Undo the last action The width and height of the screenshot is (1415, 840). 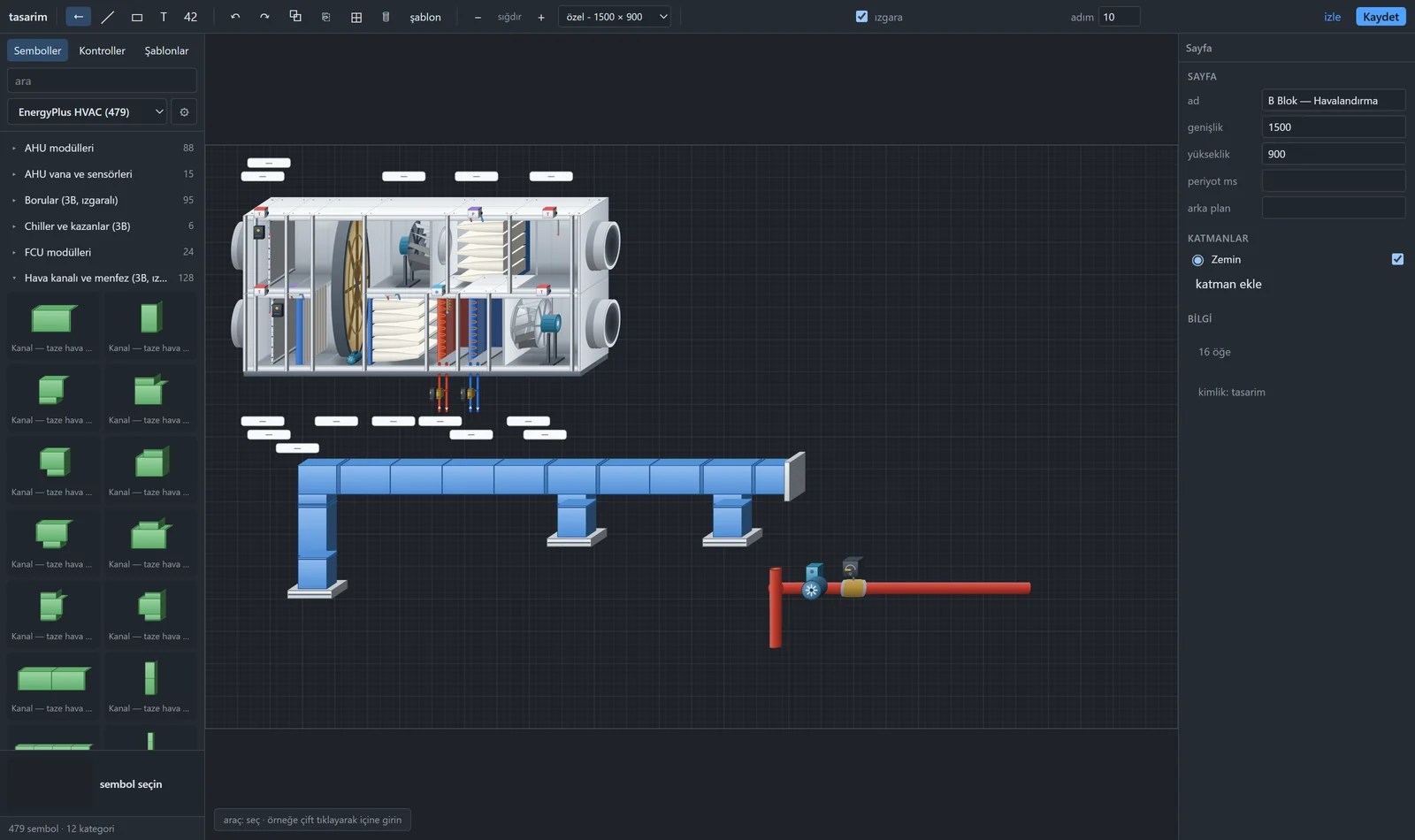pos(235,17)
